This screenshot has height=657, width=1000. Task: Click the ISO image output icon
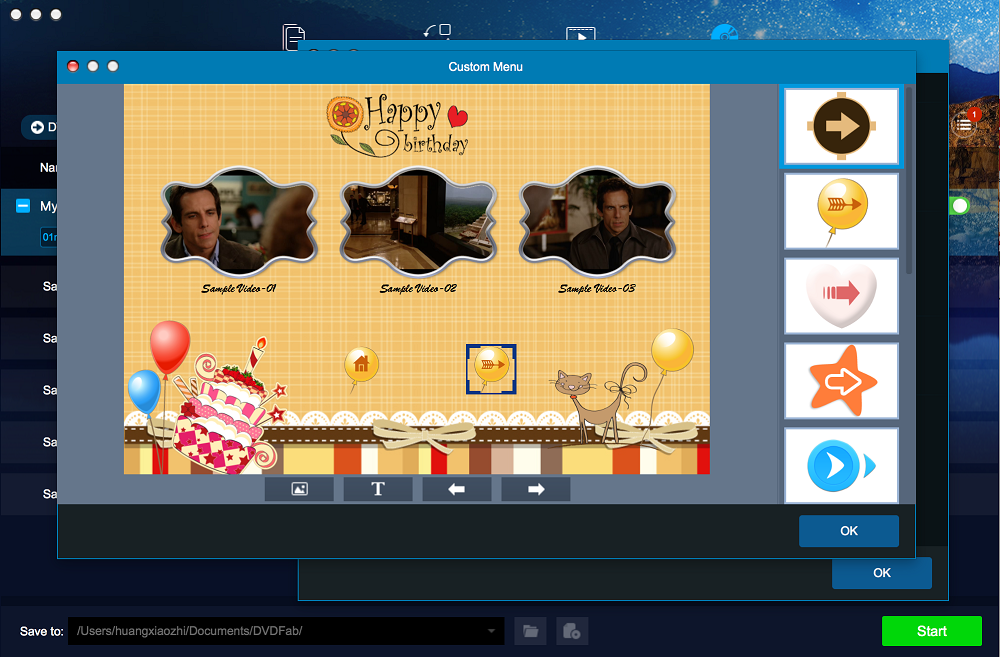[x=571, y=631]
